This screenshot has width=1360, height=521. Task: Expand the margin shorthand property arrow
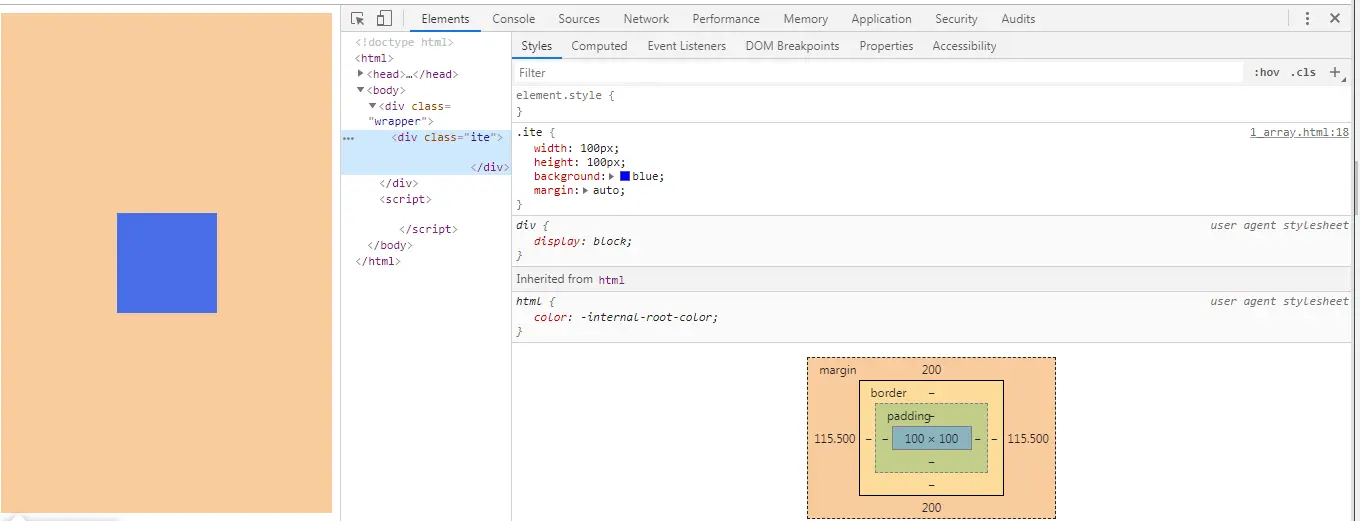586,190
